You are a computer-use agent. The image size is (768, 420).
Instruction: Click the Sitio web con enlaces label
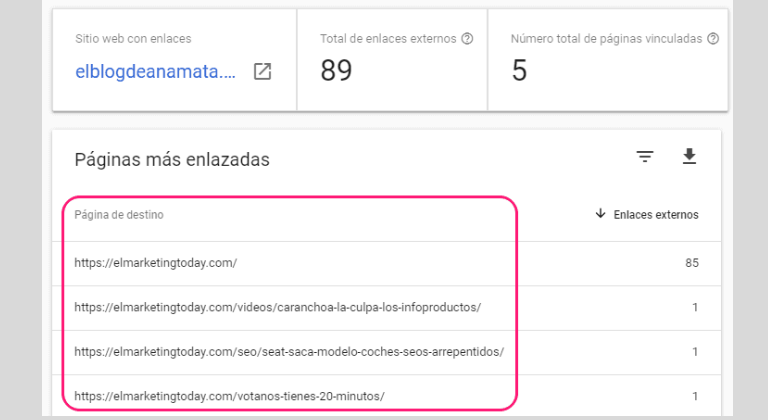click(133, 39)
